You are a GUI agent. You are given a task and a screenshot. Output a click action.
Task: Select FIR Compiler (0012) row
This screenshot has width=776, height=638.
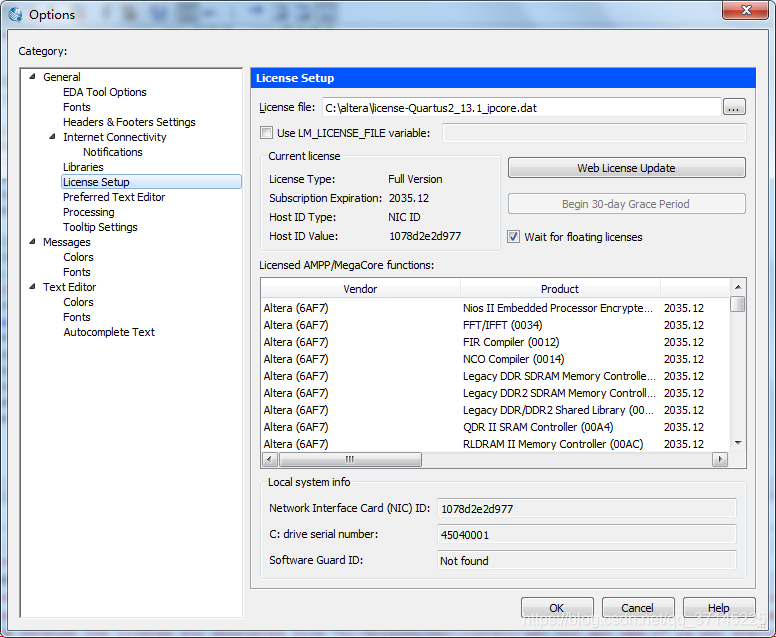[495, 342]
